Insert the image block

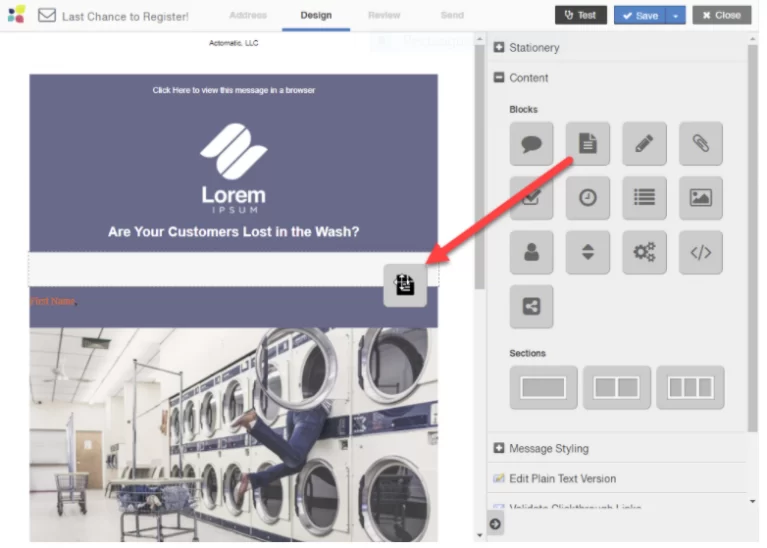tap(700, 198)
